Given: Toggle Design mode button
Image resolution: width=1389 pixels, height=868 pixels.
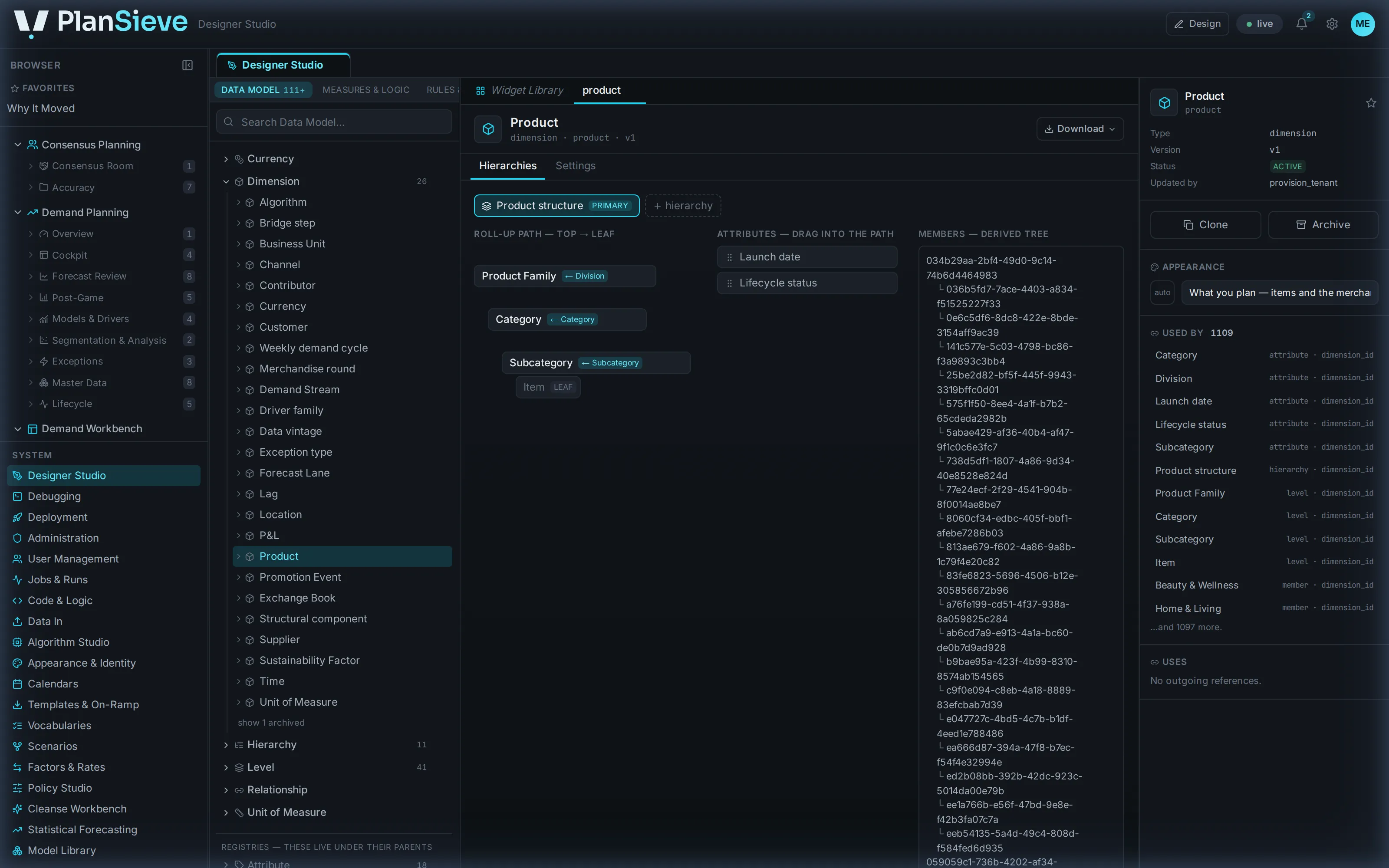Looking at the screenshot, I should pos(1197,23).
